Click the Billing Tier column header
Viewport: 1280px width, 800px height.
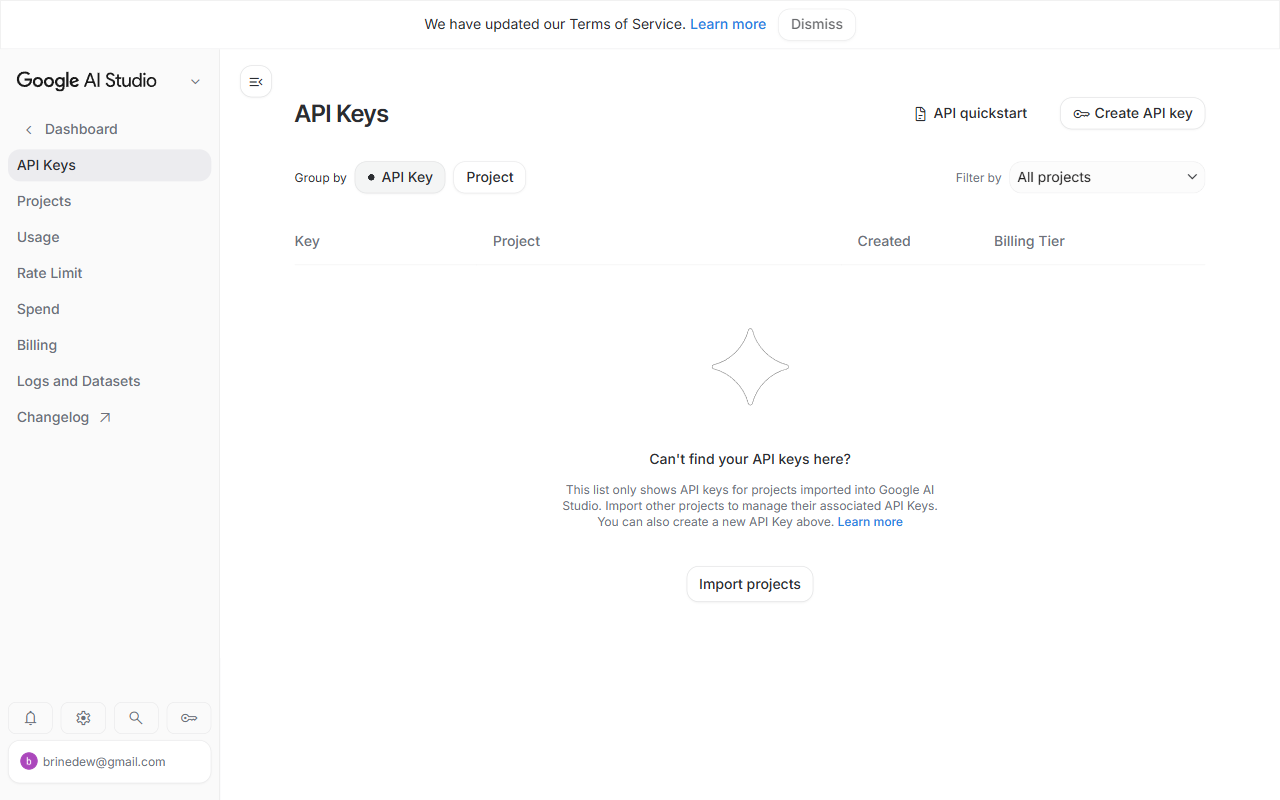1029,241
